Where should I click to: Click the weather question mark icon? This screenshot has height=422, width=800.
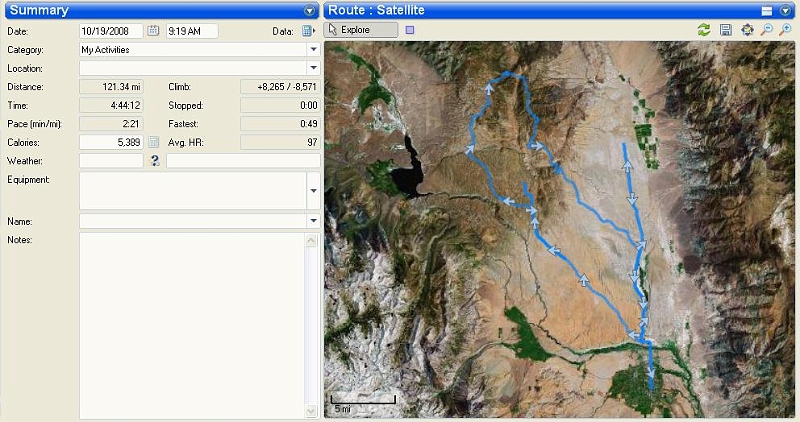pos(155,161)
